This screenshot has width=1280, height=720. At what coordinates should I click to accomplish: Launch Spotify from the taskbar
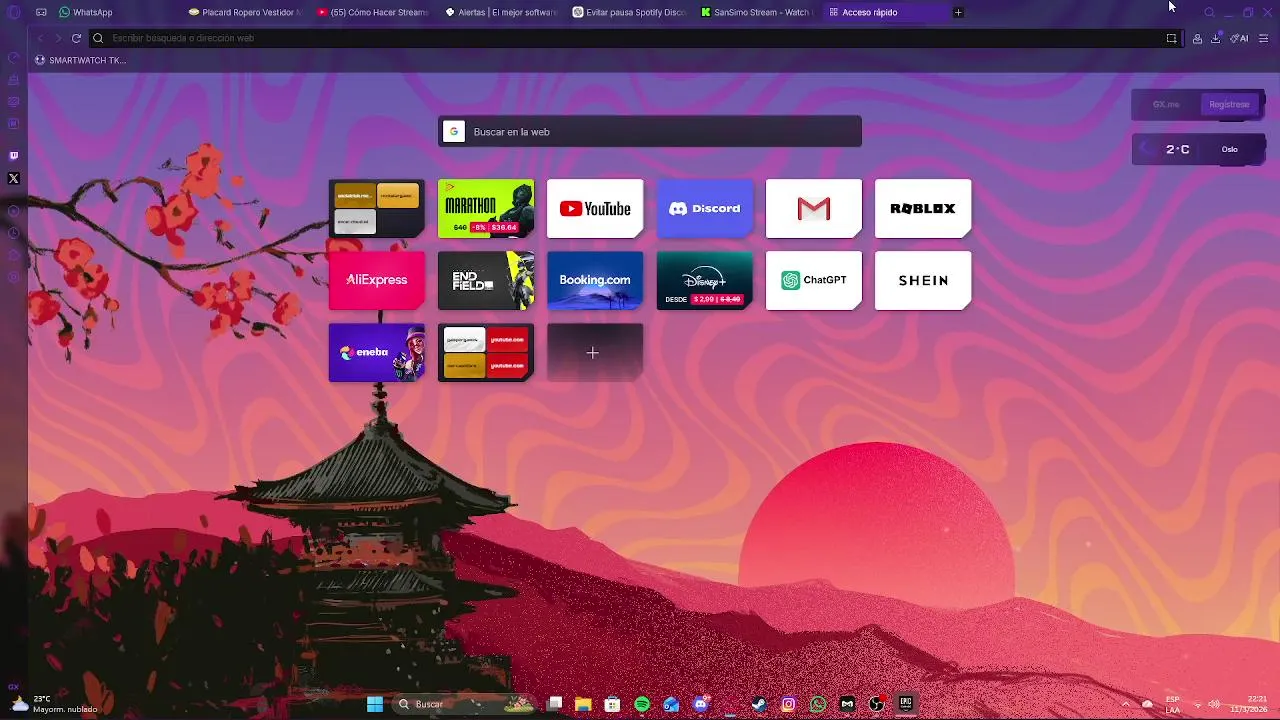[642, 704]
